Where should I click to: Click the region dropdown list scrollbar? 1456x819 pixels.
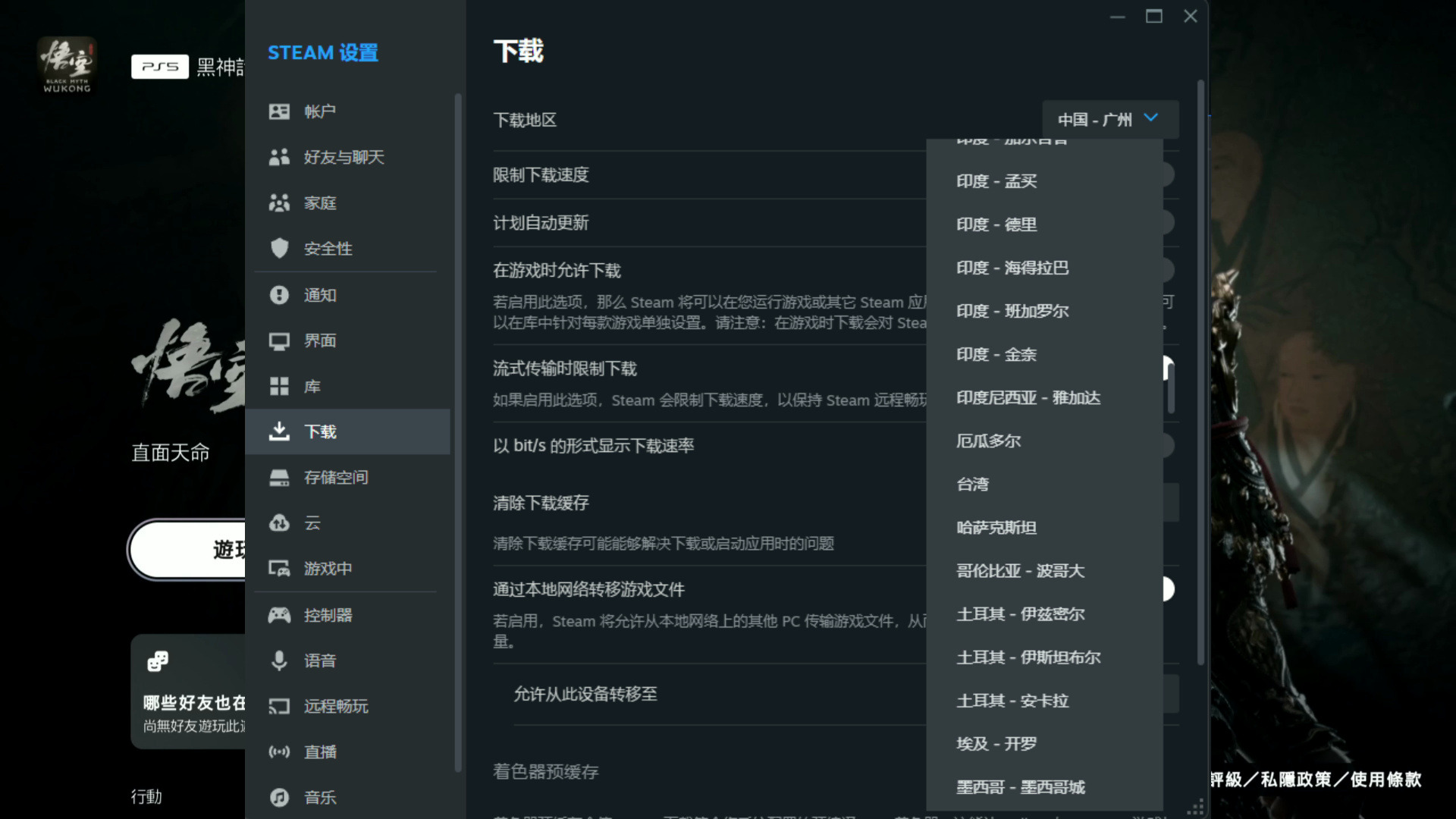1171,387
